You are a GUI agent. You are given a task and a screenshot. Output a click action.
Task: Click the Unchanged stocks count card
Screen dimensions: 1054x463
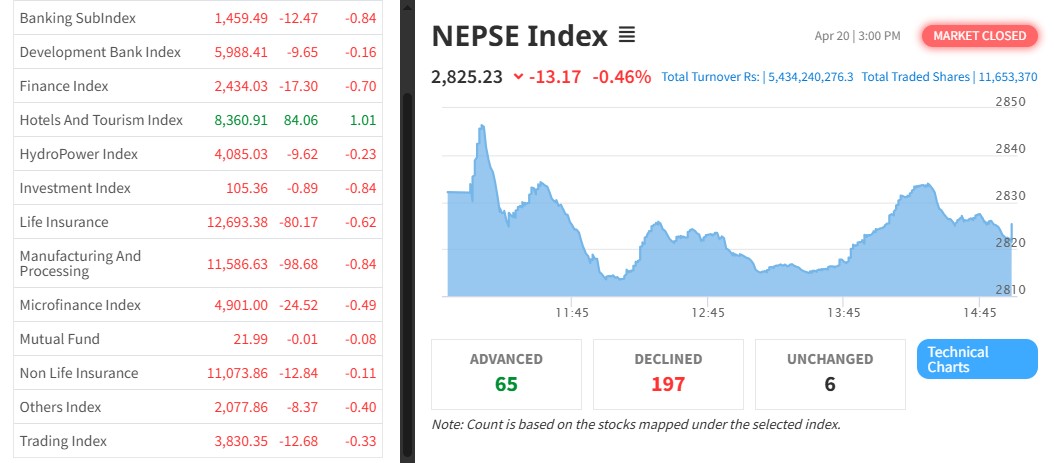coord(830,373)
